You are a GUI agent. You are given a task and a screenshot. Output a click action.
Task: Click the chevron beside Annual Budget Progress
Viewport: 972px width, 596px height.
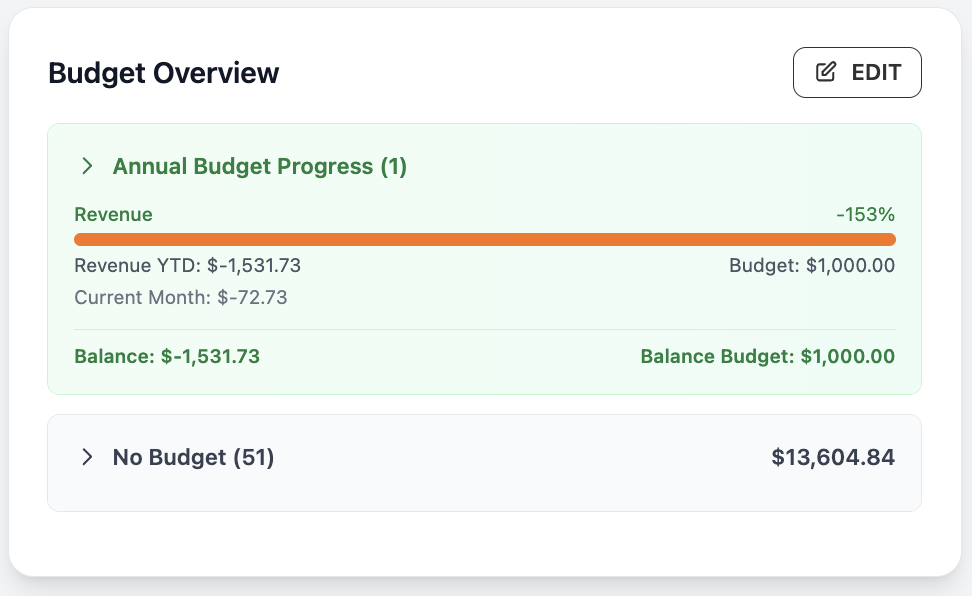[x=87, y=166]
